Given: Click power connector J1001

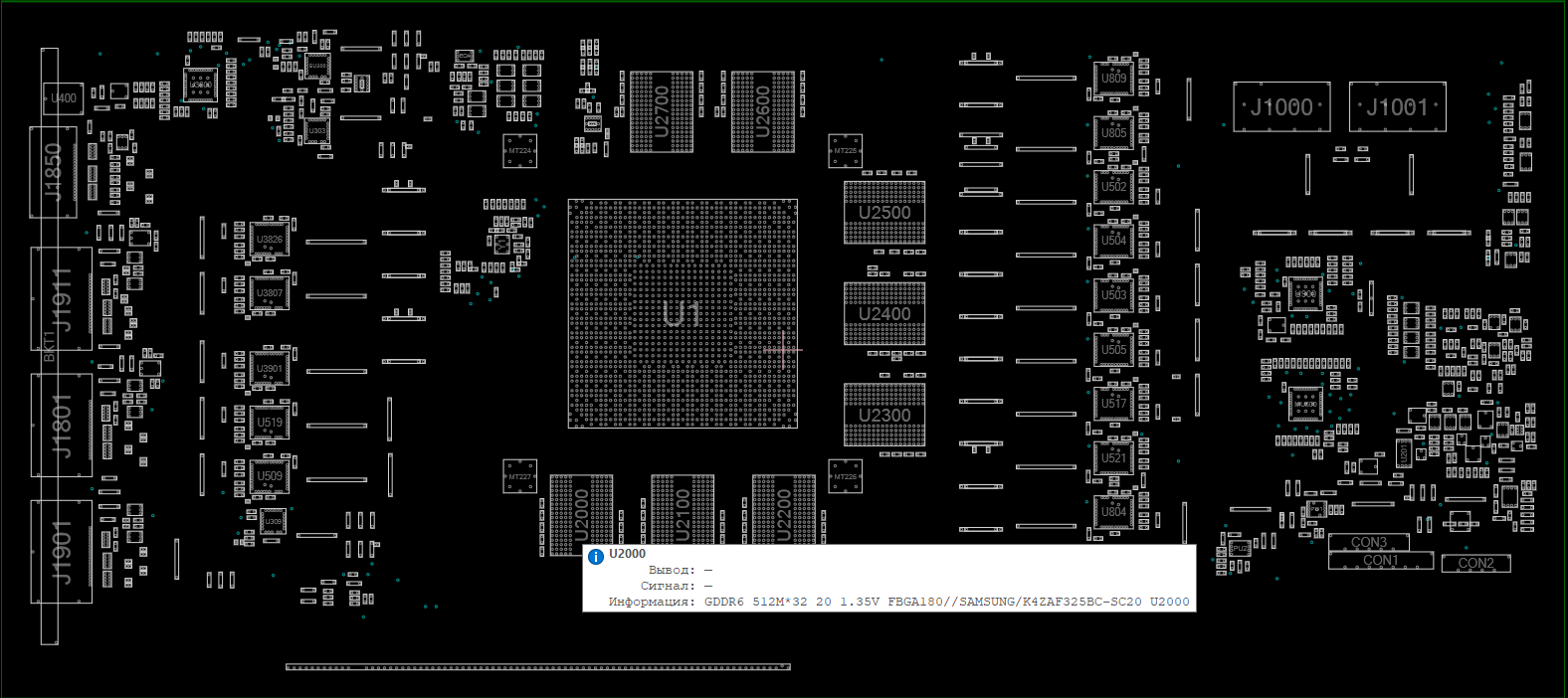Looking at the screenshot, I should [1397, 107].
